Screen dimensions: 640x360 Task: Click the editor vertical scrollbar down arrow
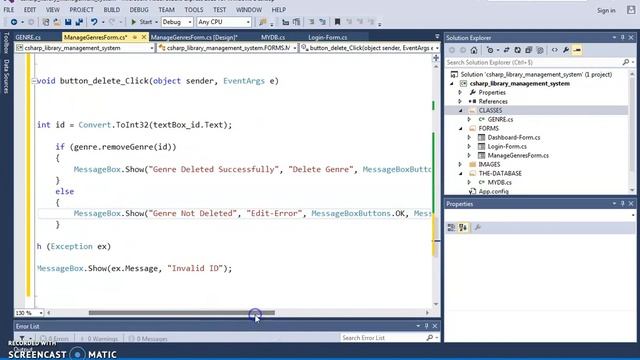436,304
